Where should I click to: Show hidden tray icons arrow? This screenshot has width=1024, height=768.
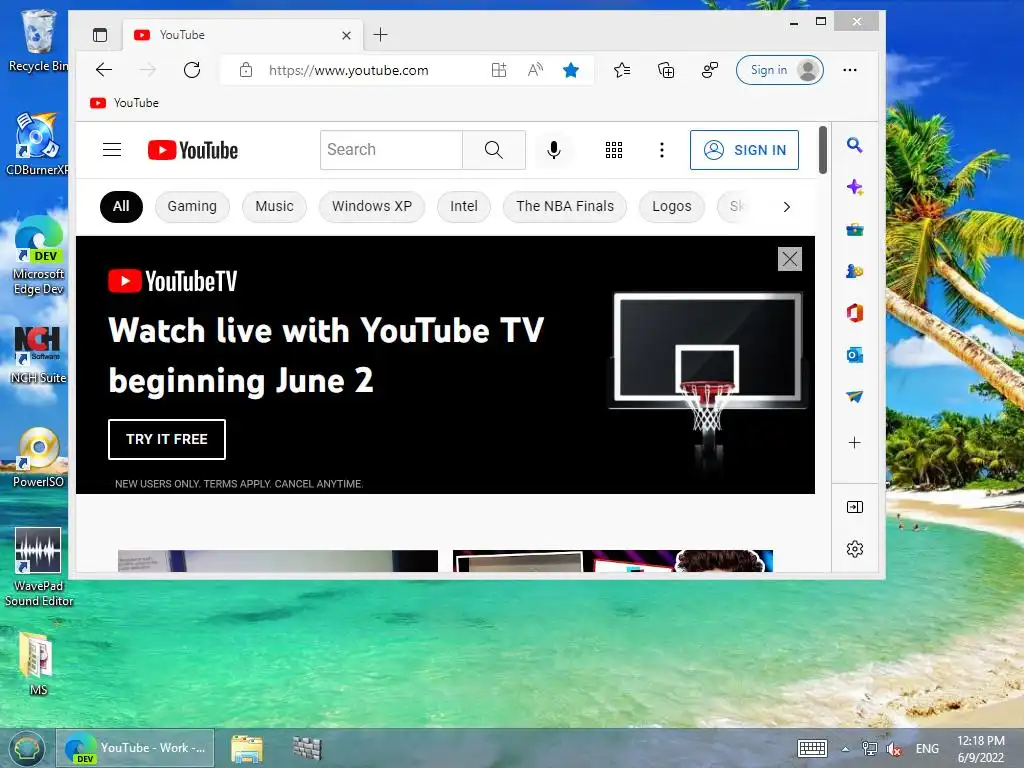point(845,749)
